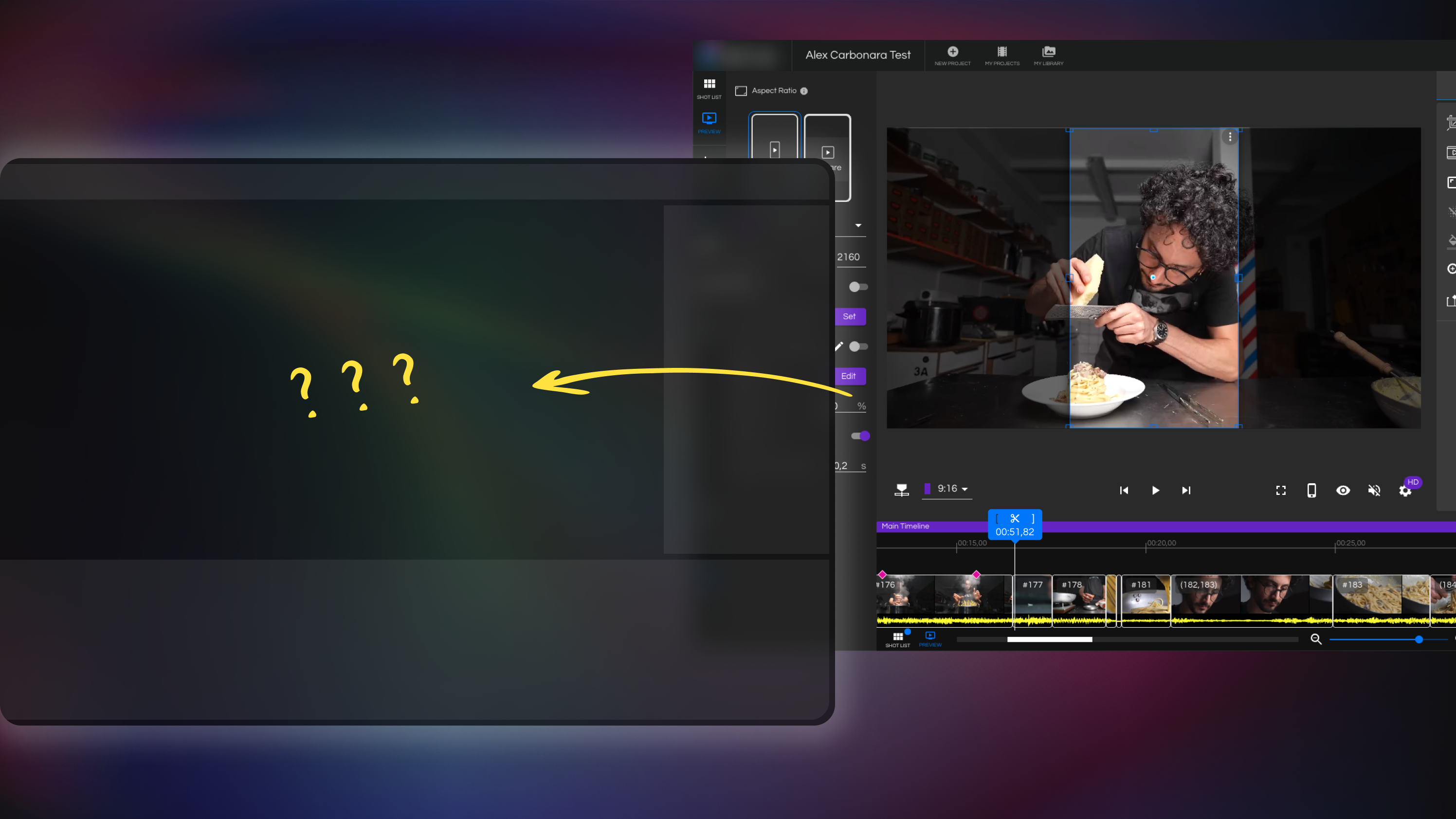
Task: Toggle the eye visibility icon
Action: tap(1343, 490)
